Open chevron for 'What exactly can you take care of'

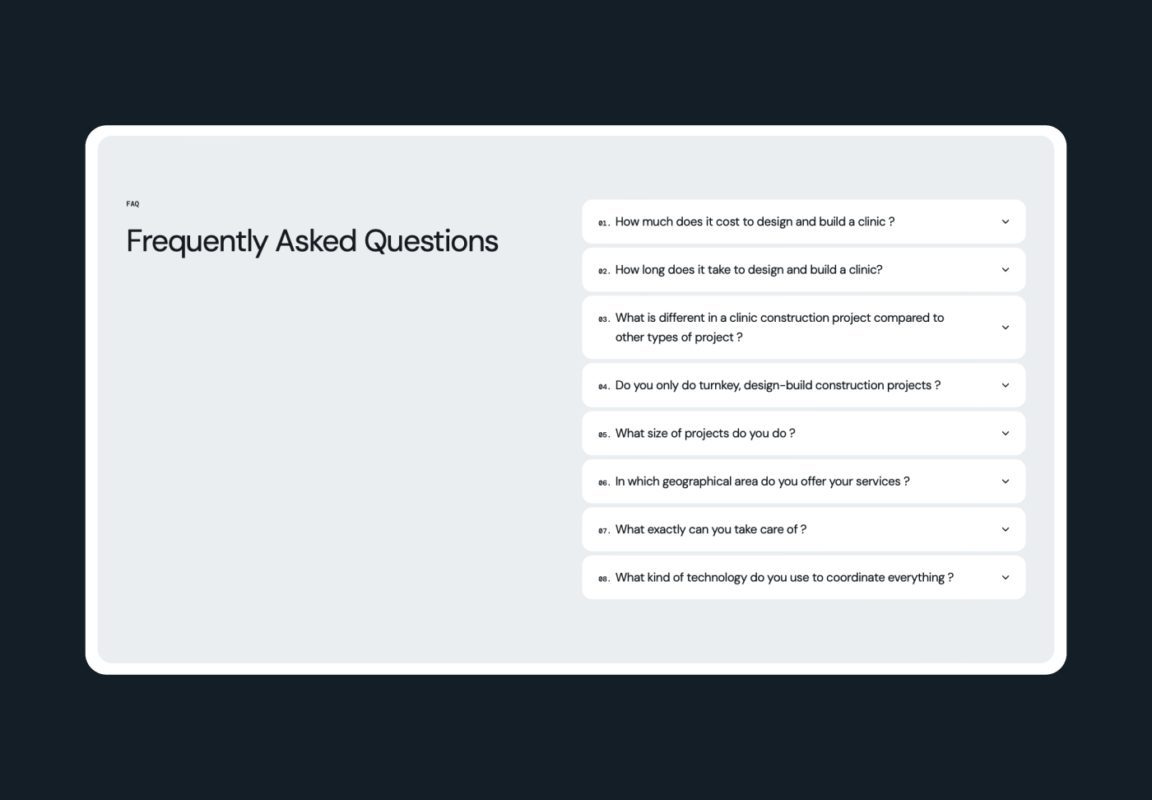(1005, 529)
